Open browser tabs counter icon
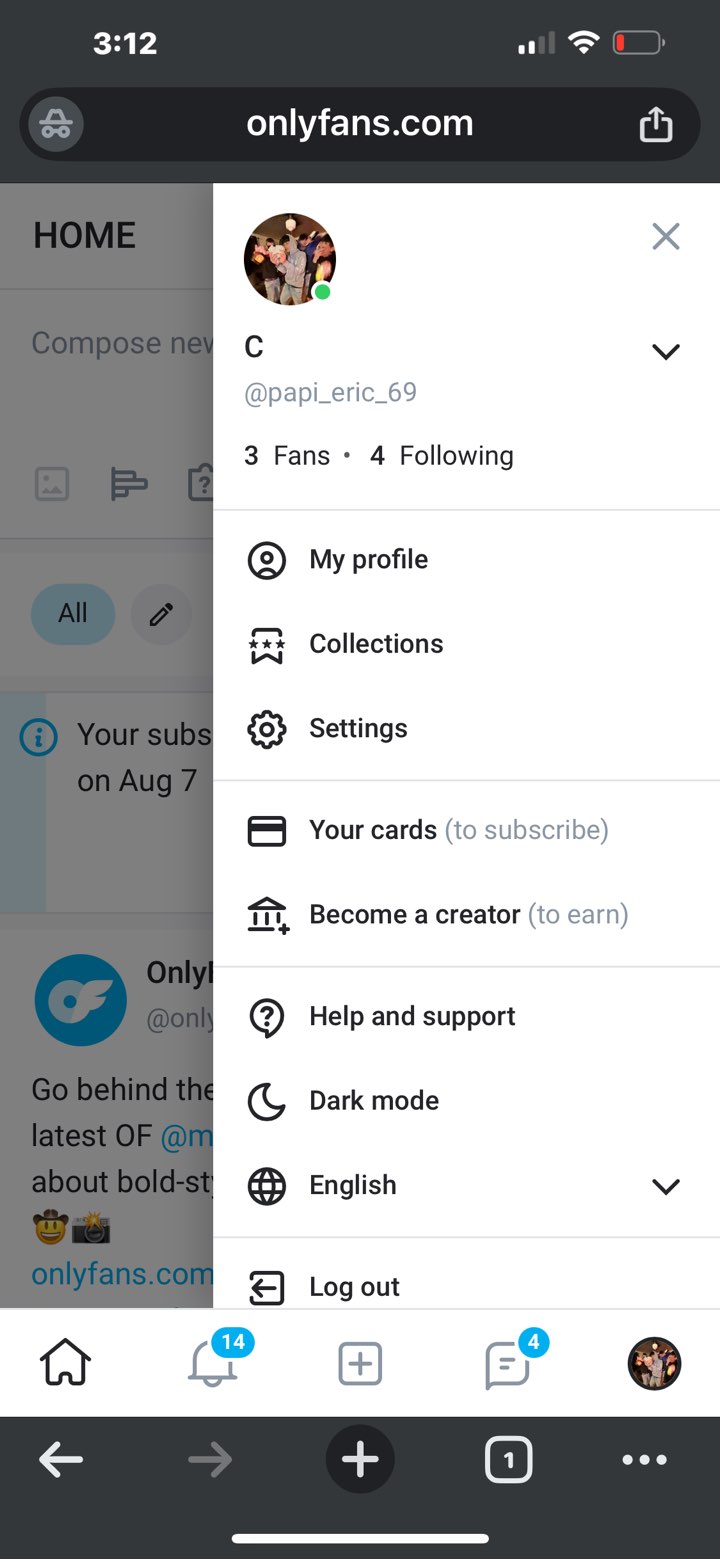 pyautogui.click(x=508, y=1461)
